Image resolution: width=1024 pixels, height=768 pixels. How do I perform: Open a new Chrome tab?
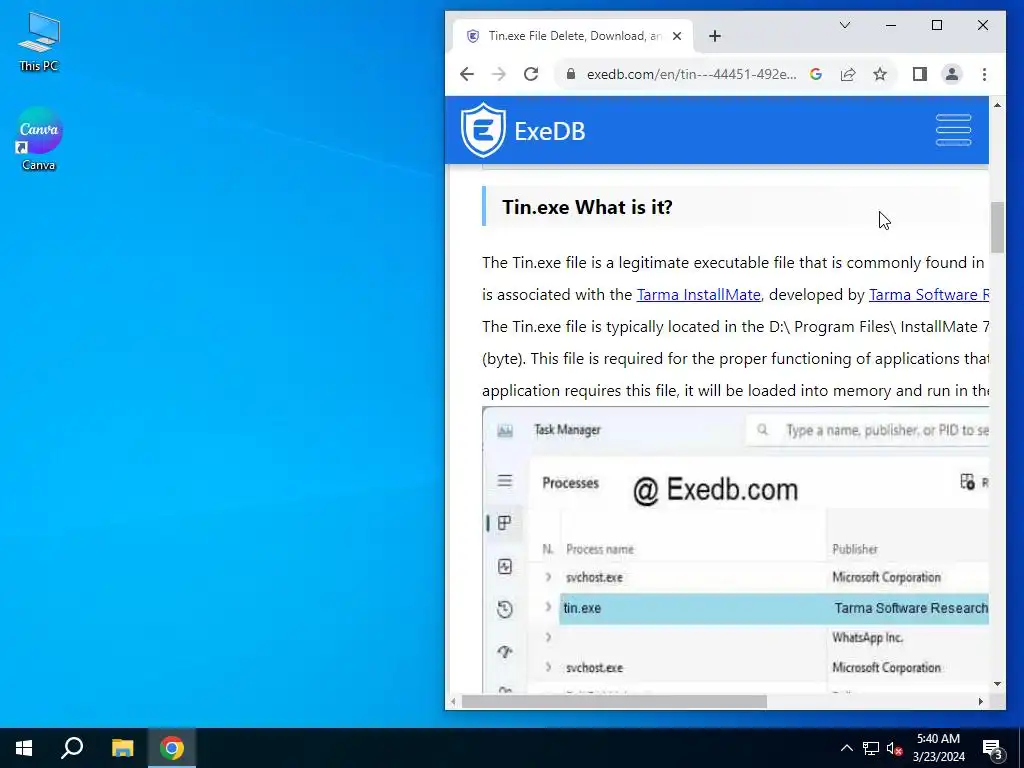(x=714, y=36)
